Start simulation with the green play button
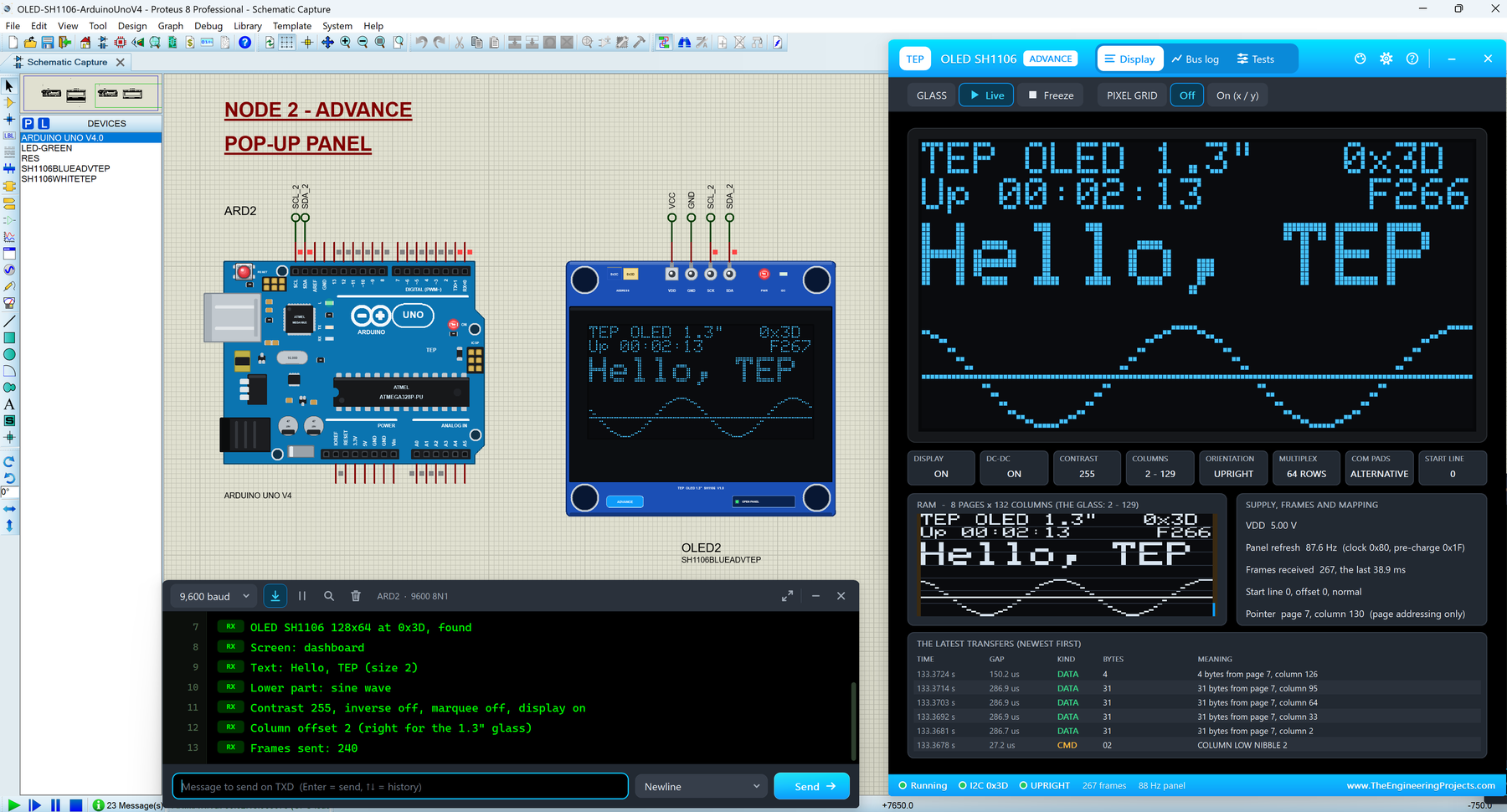 point(13,805)
